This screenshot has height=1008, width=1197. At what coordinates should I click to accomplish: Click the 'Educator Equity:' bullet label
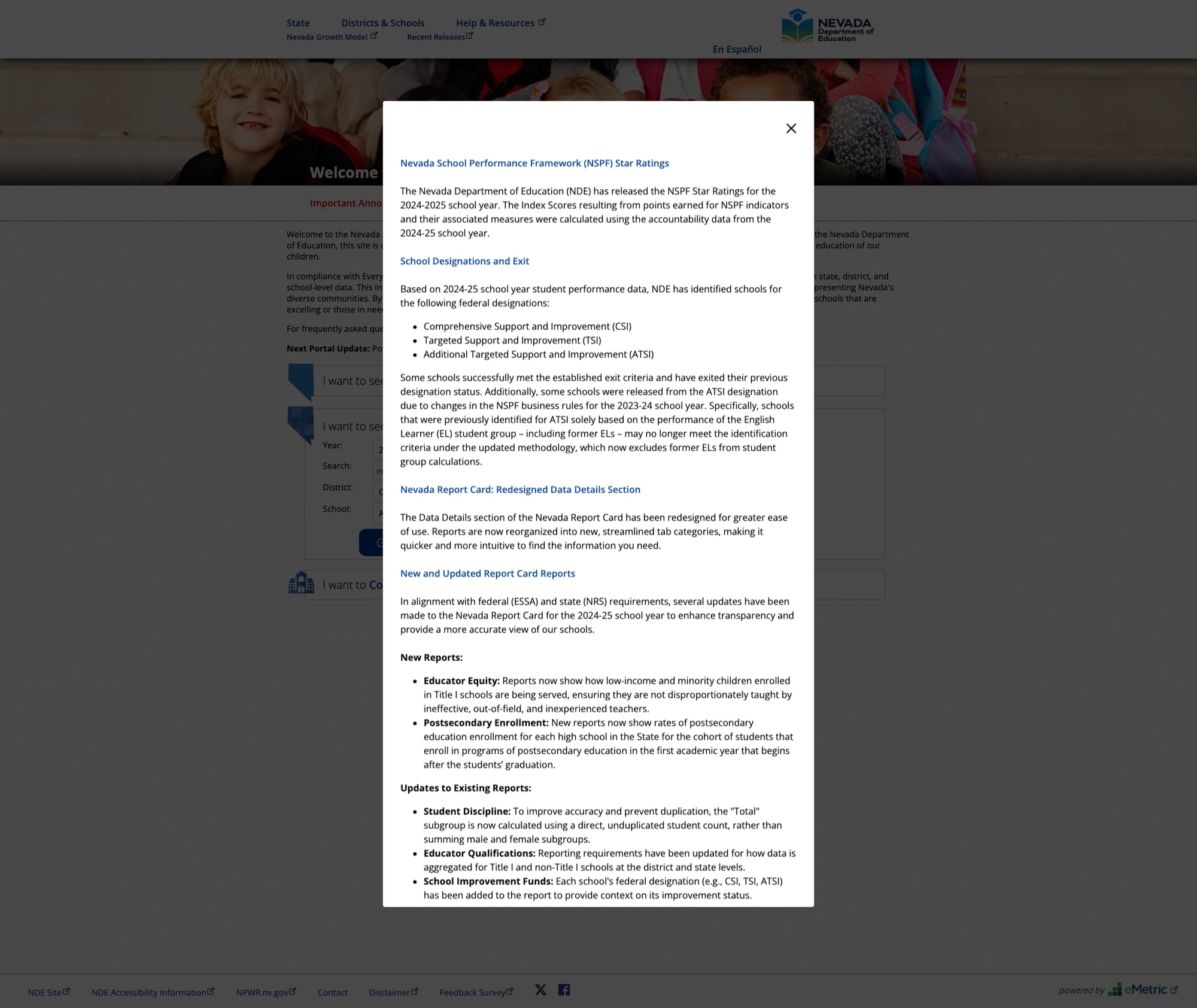point(461,681)
